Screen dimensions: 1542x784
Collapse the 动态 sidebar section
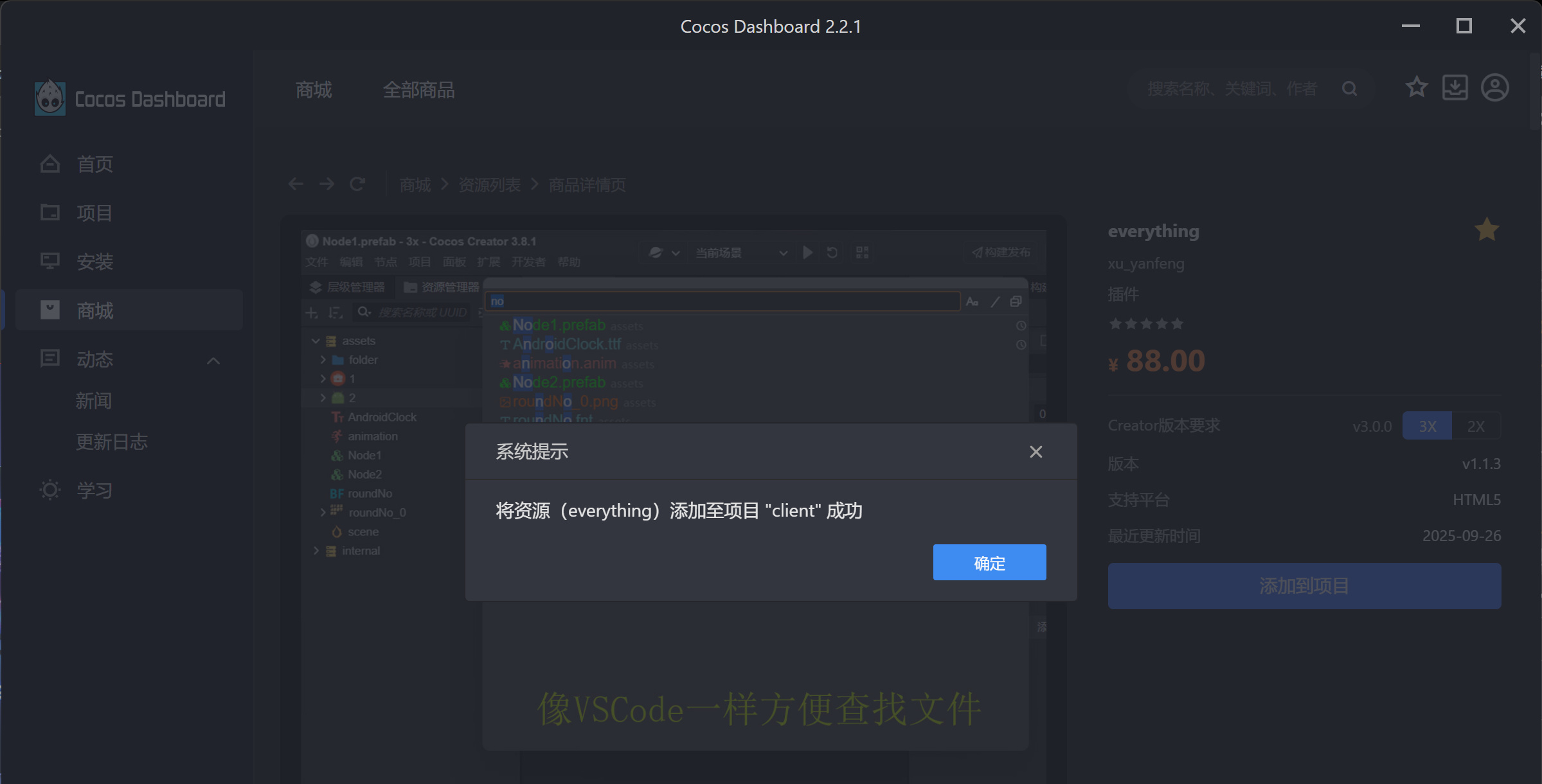tap(213, 361)
